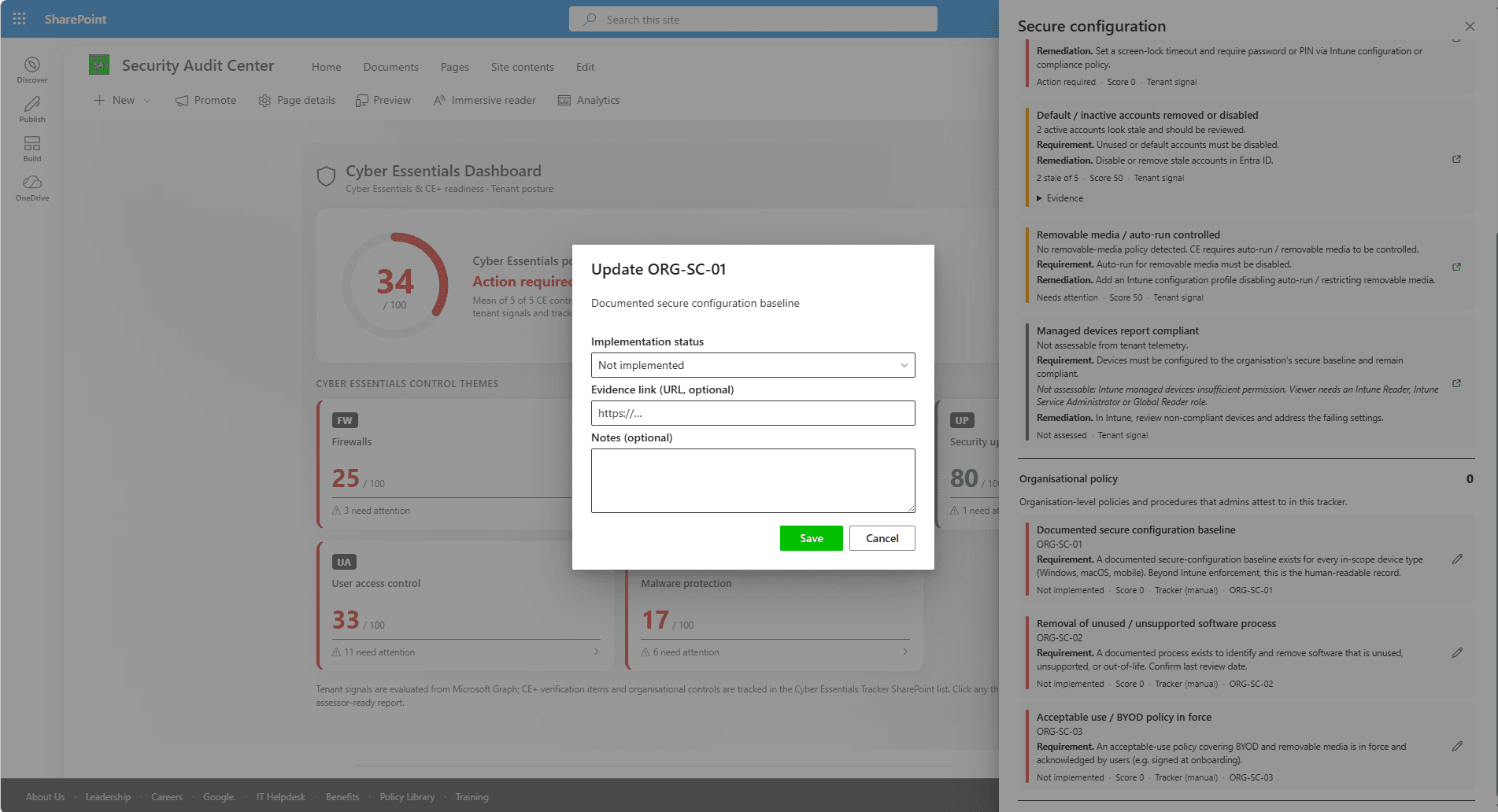
Task: Edit the ORG-SC-03 acceptable use entry pencil
Action: click(1457, 746)
